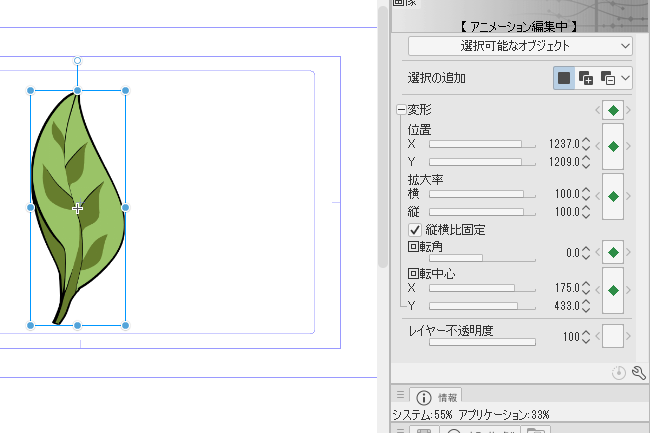Open the wrench sub tool detail settings

(637, 373)
